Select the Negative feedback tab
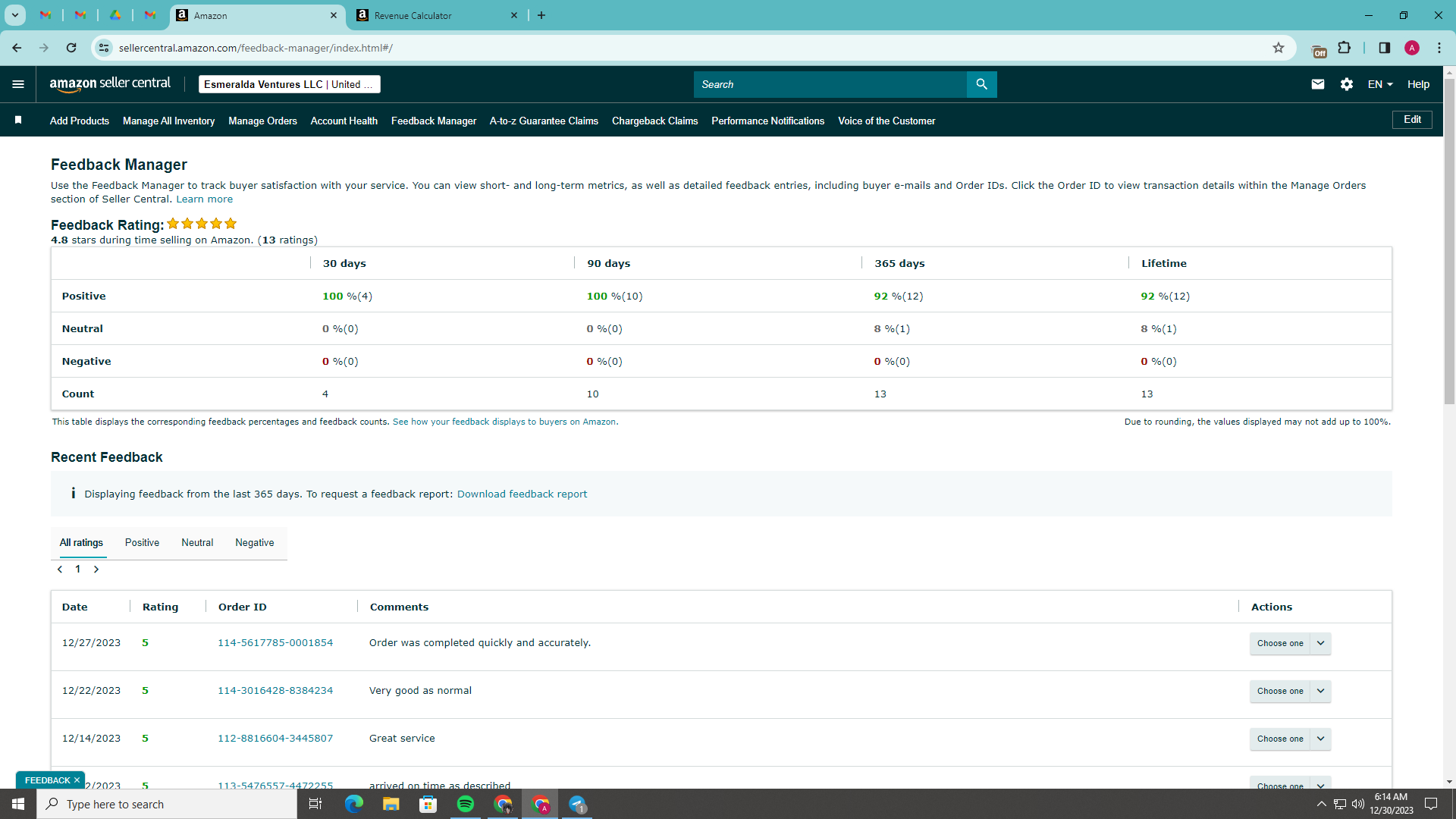The image size is (1456, 819). click(255, 543)
